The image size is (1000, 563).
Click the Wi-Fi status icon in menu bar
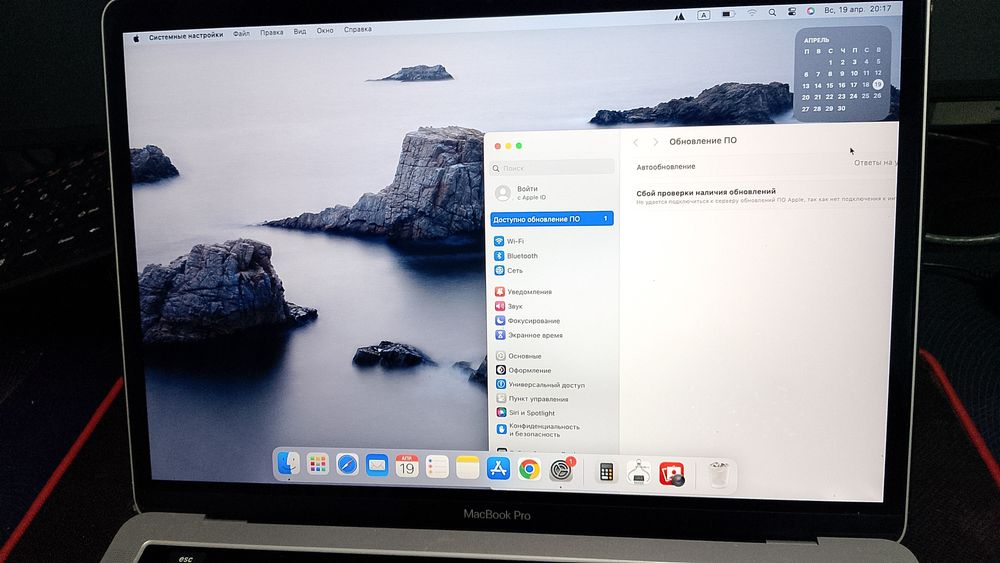click(x=753, y=13)
